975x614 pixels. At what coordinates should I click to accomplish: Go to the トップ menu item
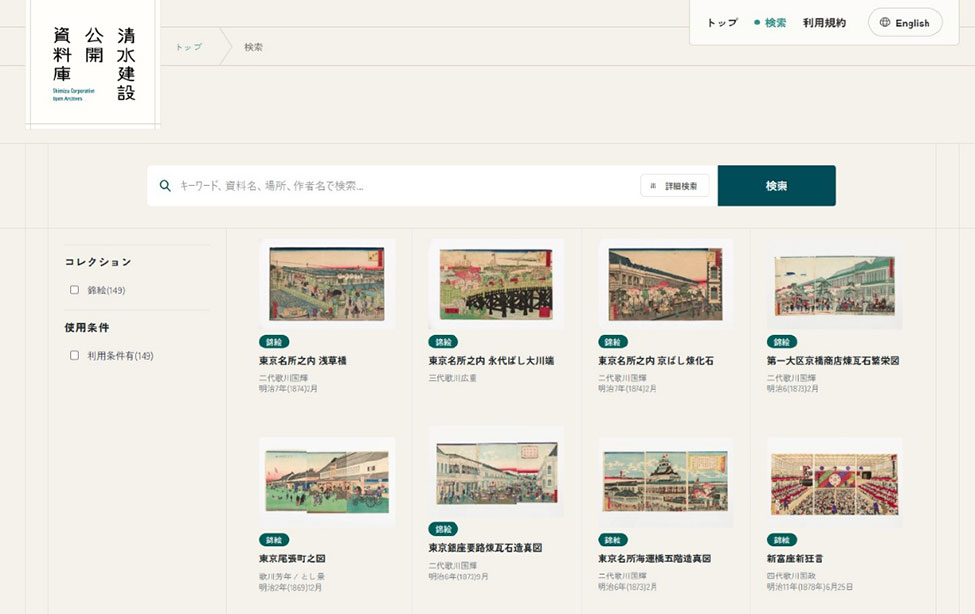722,22
